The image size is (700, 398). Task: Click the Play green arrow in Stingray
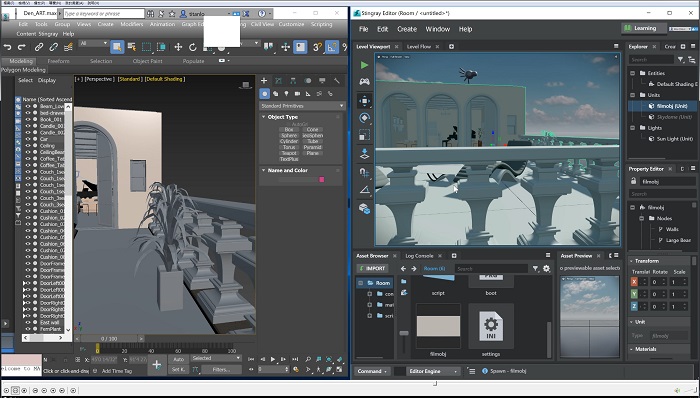point(364,65)
